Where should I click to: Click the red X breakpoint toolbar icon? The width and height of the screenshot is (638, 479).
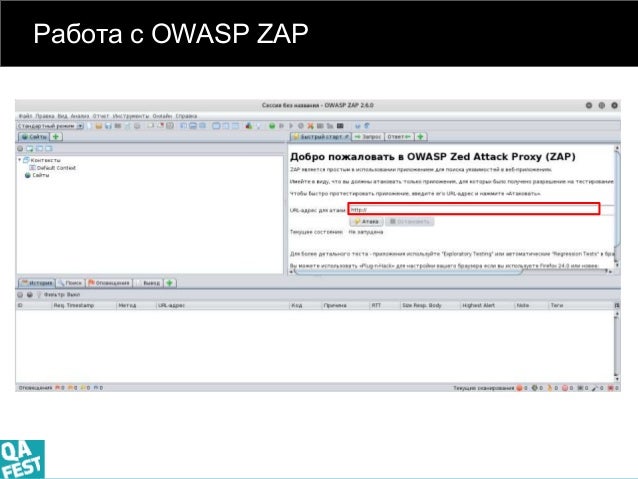[310, 126]
